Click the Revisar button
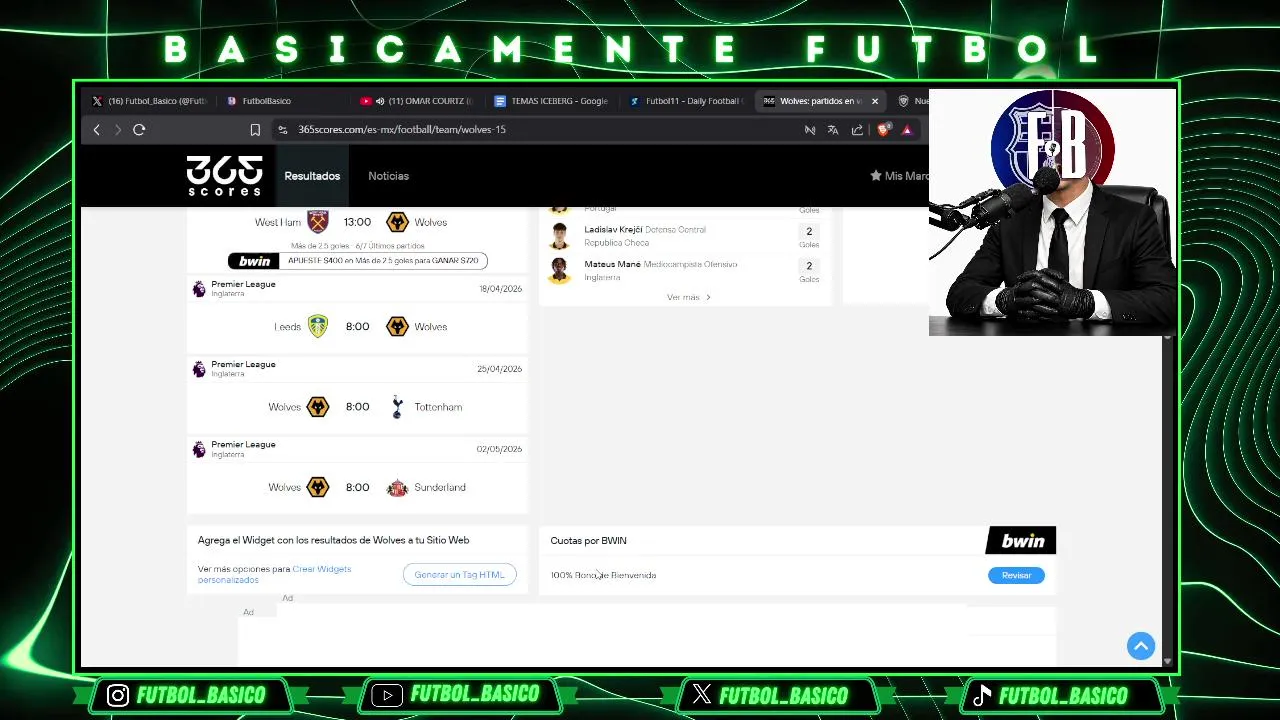This screenshot has height=720, width=1280. pos(1016,575)
